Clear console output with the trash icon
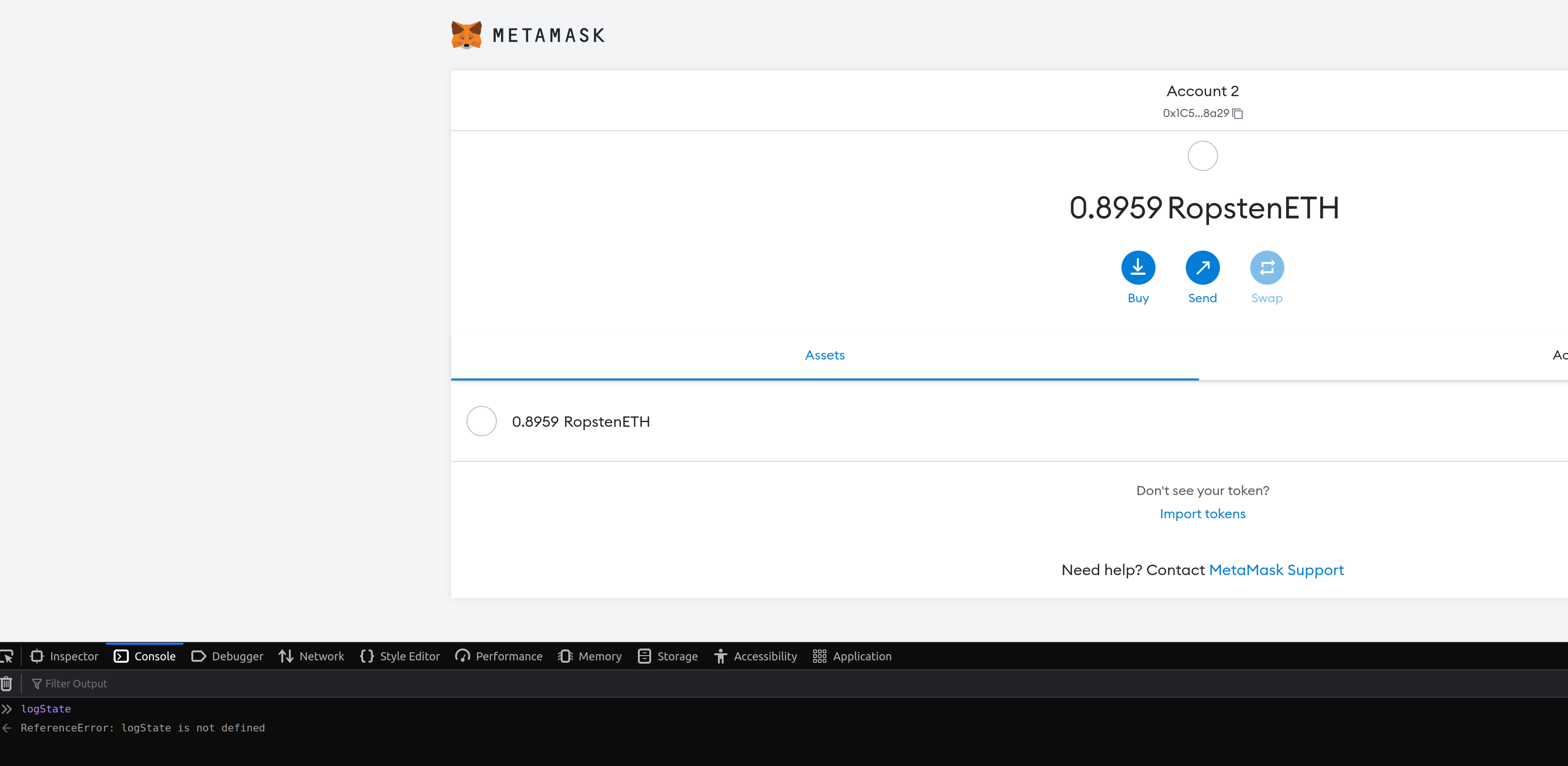This screenshot has width=1568, height=766. 6,683
